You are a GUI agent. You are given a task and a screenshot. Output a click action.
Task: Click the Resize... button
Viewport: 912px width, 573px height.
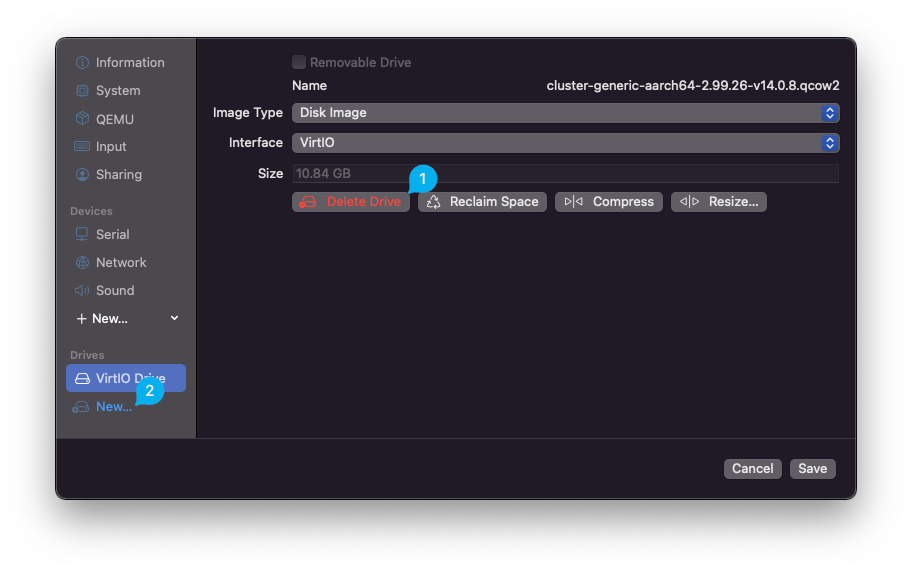[x=718, y=202]
